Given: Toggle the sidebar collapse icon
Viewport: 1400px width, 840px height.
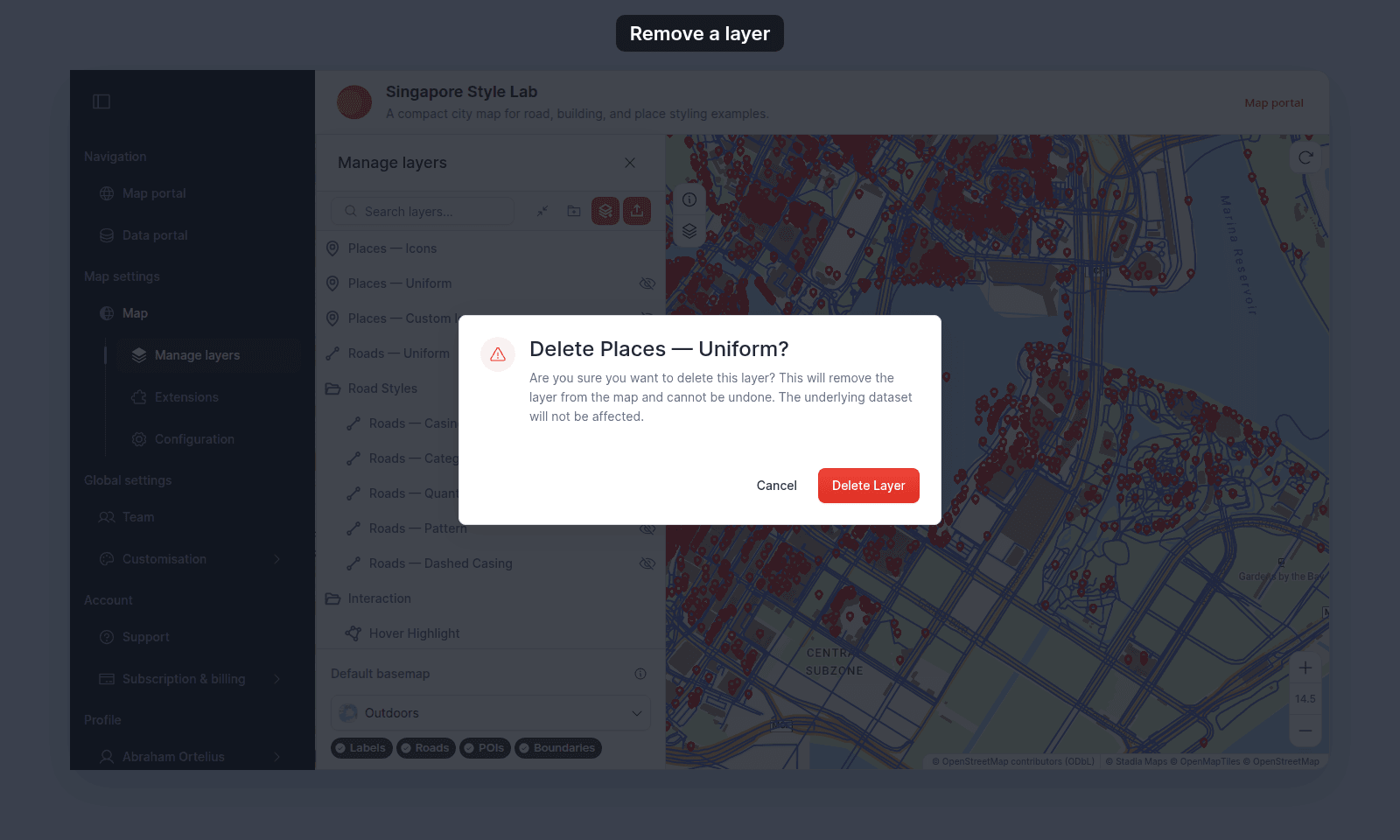Looking at the screenshot, I should tap(101, 101).
